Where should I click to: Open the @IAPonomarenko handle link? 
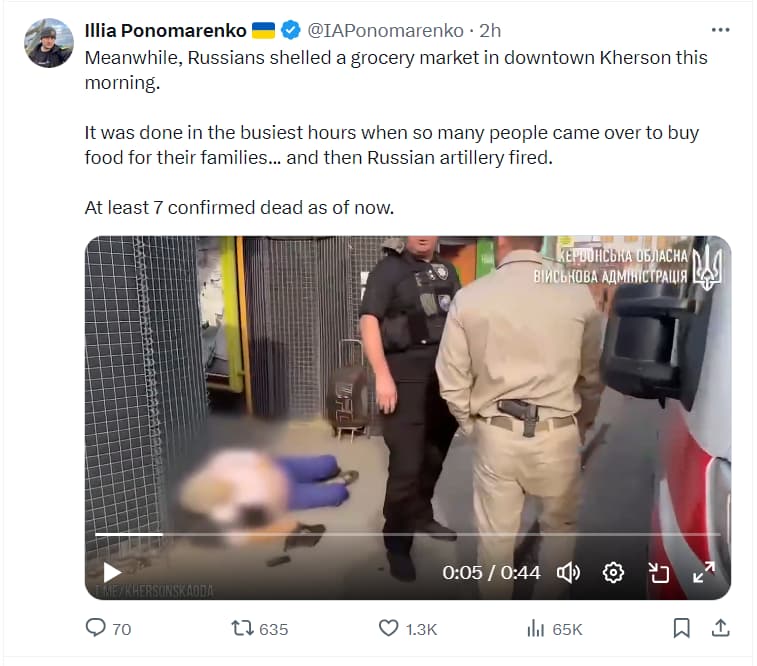(385, 30)
